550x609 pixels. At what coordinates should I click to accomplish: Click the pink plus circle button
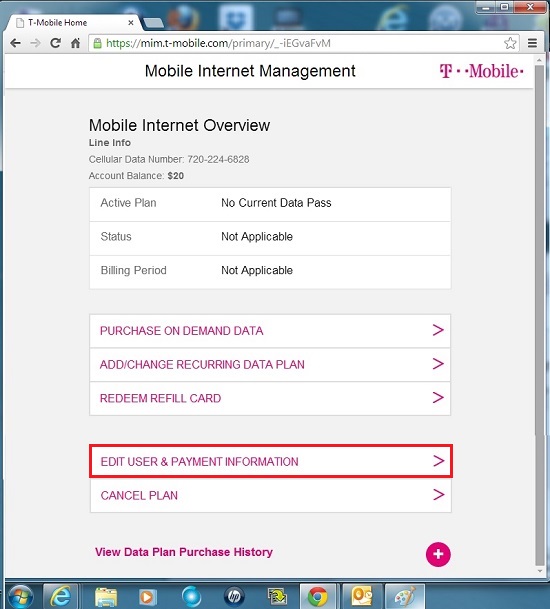pyautogui.click(x=438, y=554)
